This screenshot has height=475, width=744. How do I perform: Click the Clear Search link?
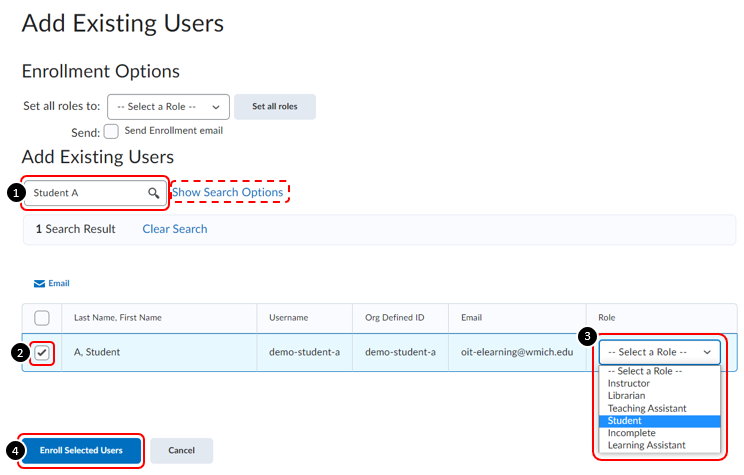coord(175,229)
